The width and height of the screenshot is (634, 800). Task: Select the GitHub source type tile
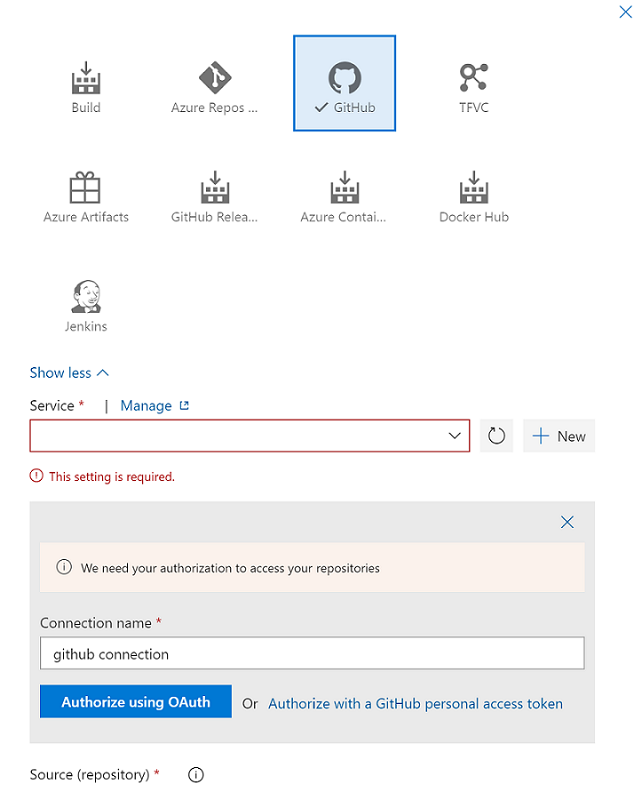tap(344, 84)
